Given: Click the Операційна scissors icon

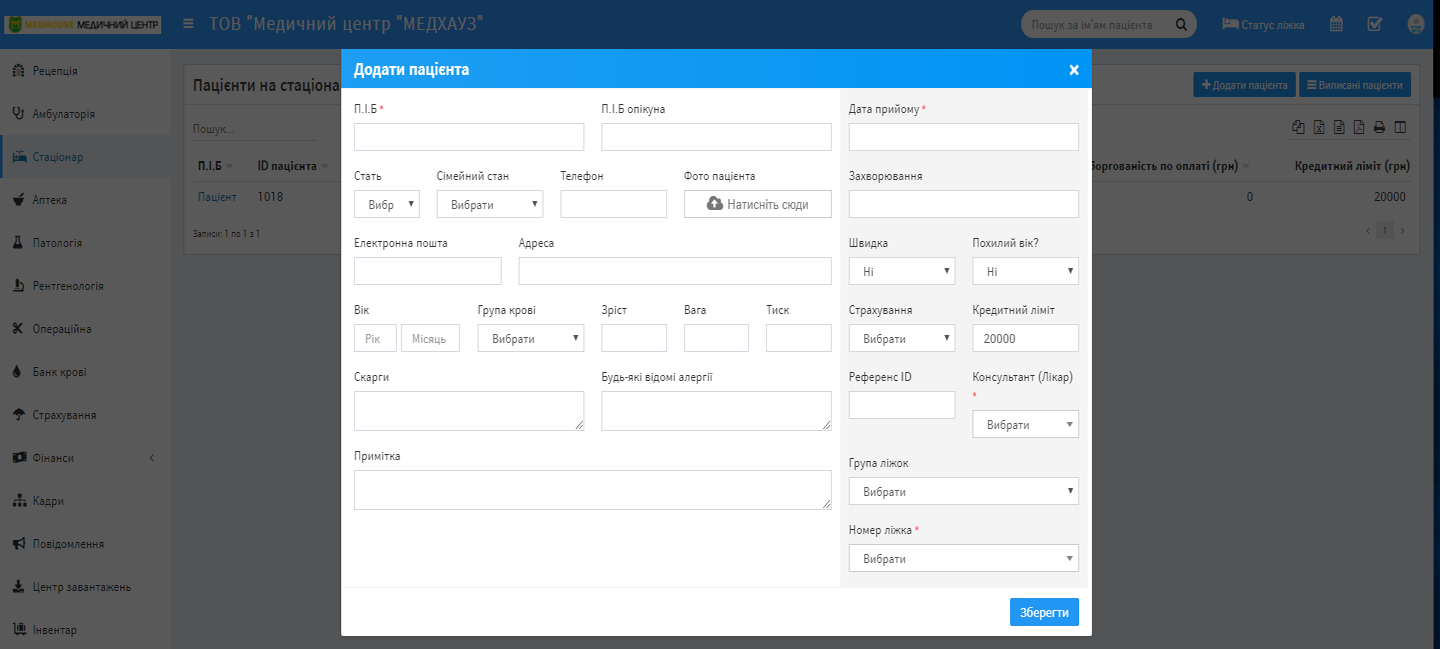Looking at the screenshot, I should pos(18,329).
